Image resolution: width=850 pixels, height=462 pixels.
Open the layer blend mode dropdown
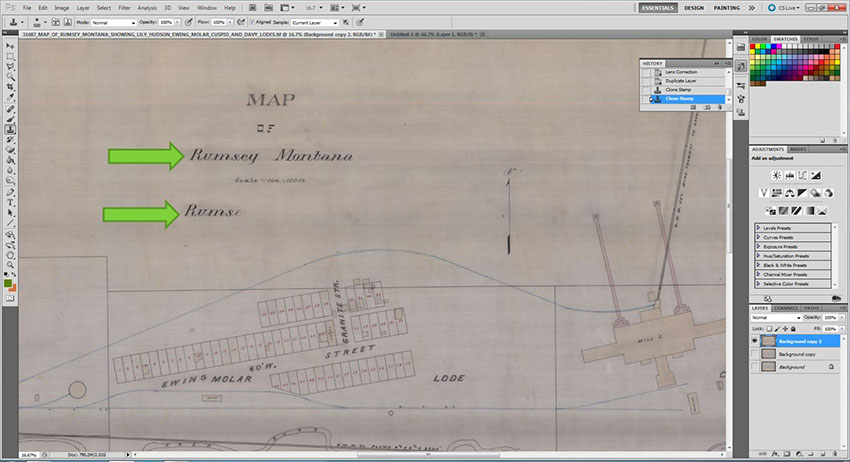[775, 317]
